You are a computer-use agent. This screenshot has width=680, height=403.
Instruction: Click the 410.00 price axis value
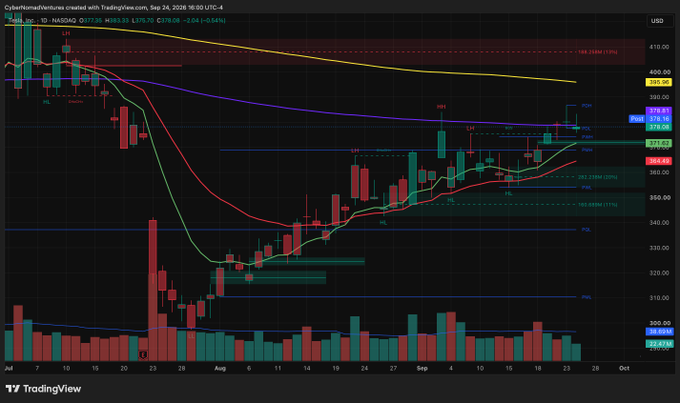(659, 47)
